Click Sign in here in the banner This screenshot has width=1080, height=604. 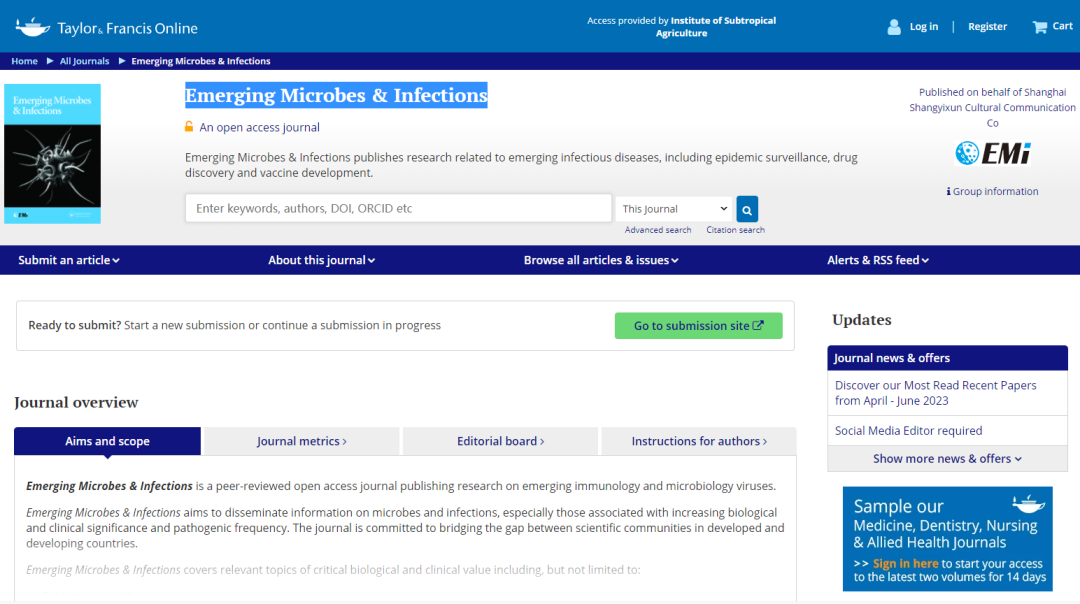905,563
